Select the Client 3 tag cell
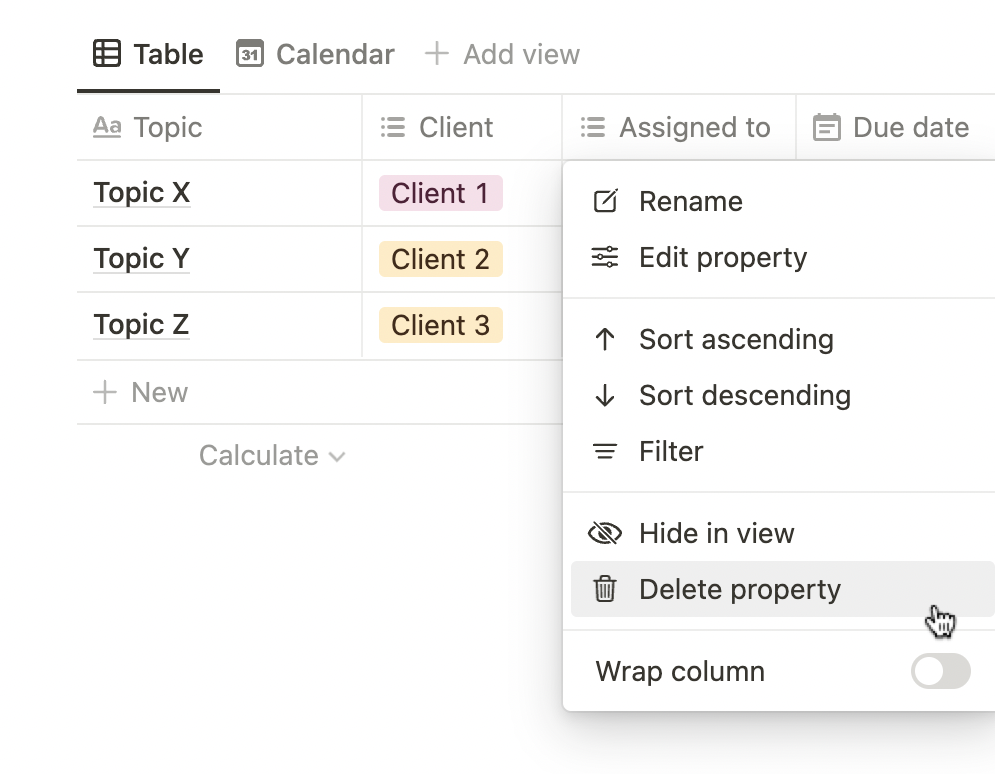The width and height of the screenshot is (995, 774). (x=440, y=326)
